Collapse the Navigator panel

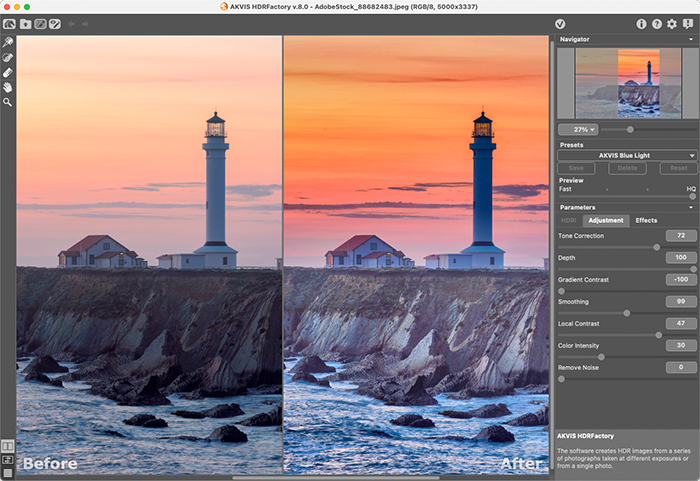692,39
